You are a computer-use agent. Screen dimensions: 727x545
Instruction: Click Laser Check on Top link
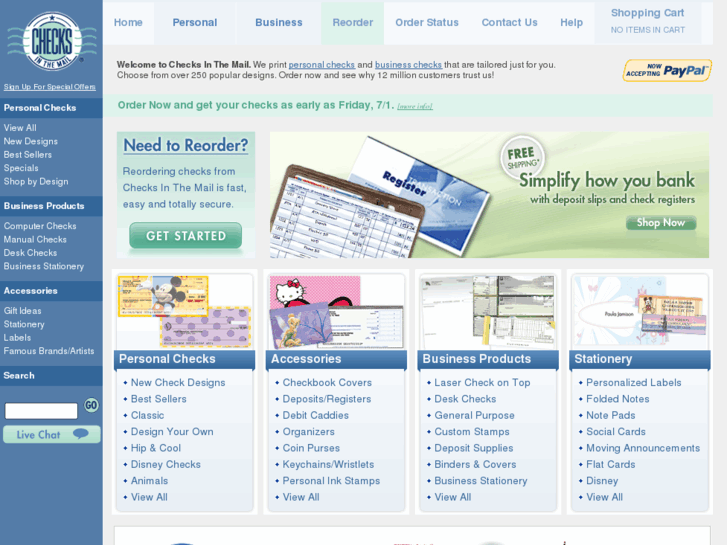(x=482, y=383)
